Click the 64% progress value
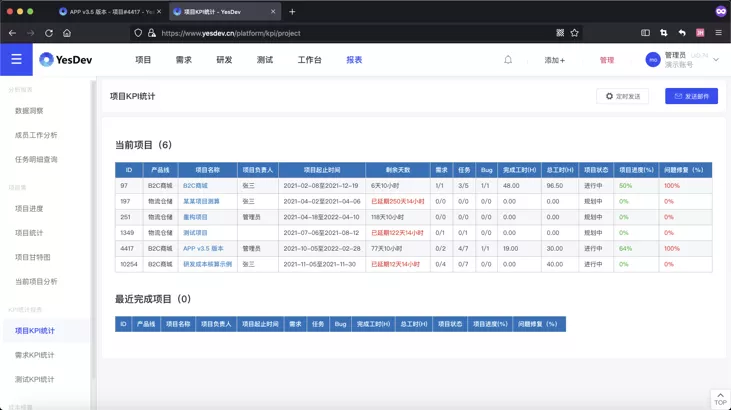Screen dimensions: 731x410 coord(625,249)
